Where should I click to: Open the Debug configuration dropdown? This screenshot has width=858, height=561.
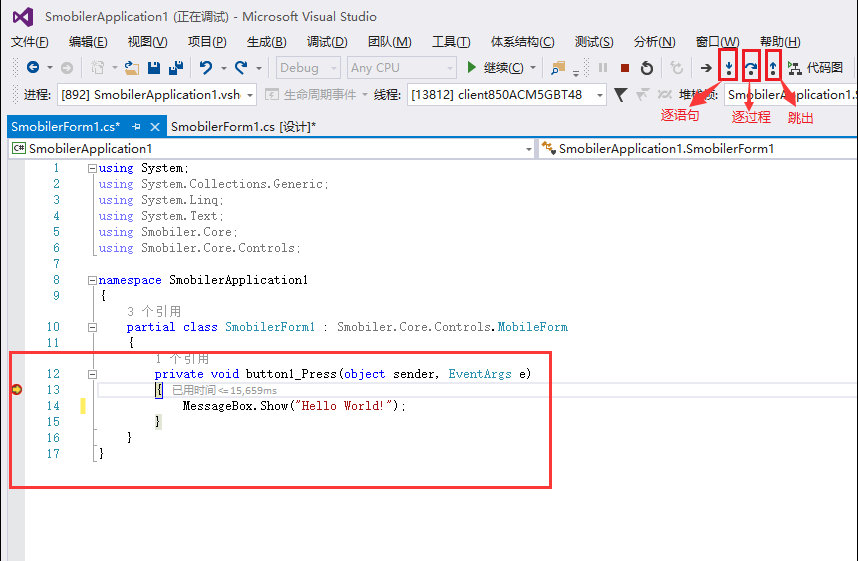(308, 68)
